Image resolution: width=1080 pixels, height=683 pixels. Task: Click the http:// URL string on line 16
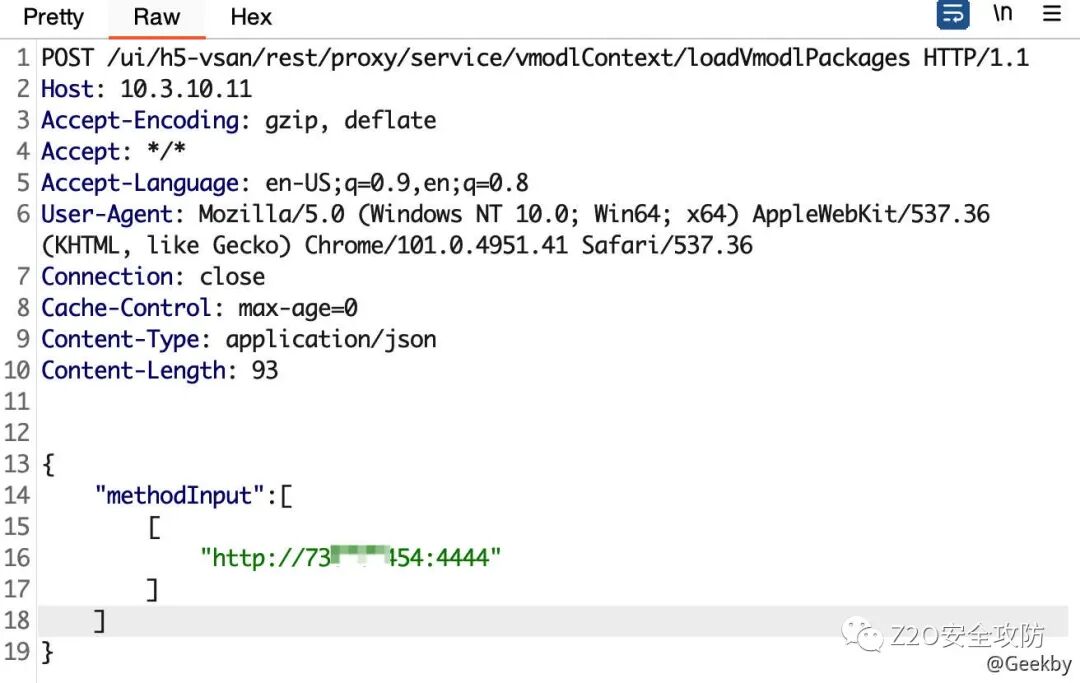(350, 558)
